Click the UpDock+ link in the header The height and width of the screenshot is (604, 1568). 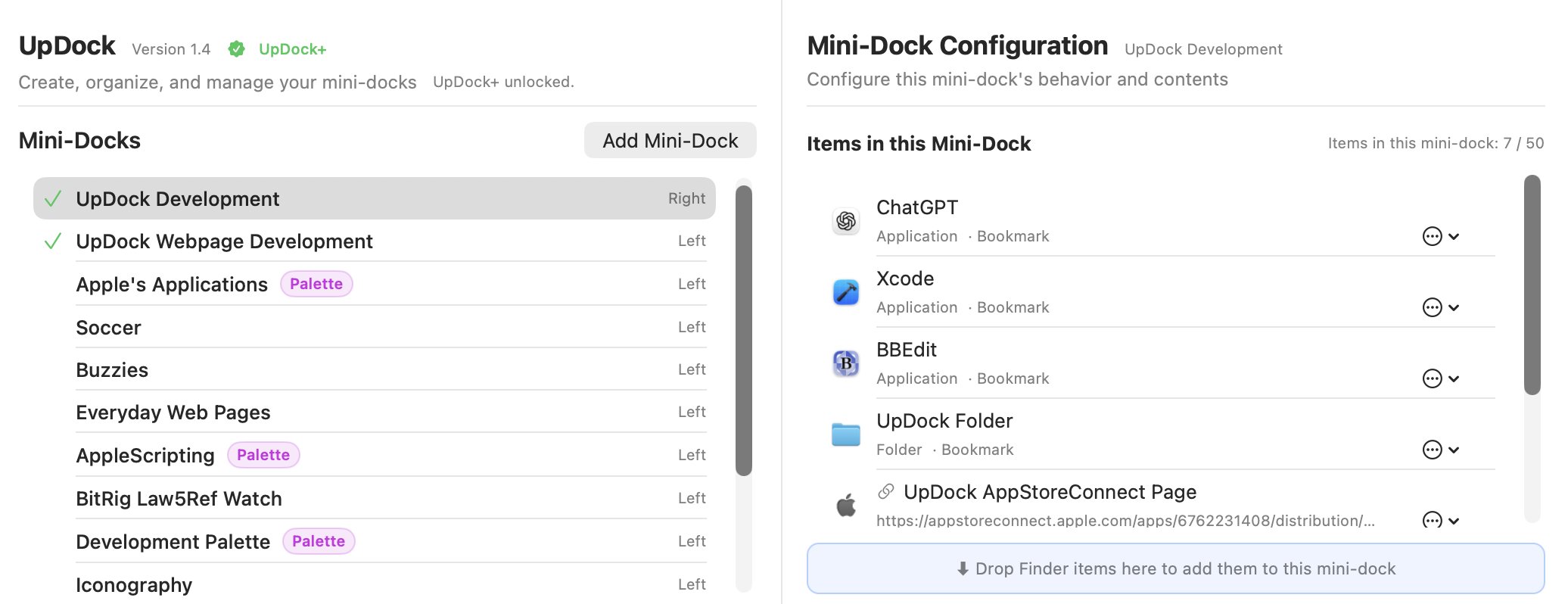[292, 49]
